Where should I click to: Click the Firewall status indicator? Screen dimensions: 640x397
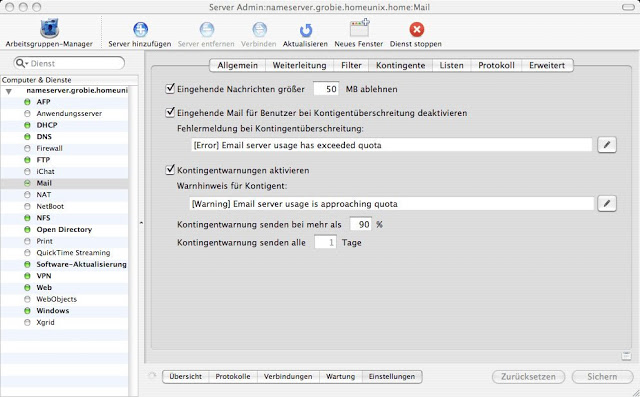tap(27, 148)
